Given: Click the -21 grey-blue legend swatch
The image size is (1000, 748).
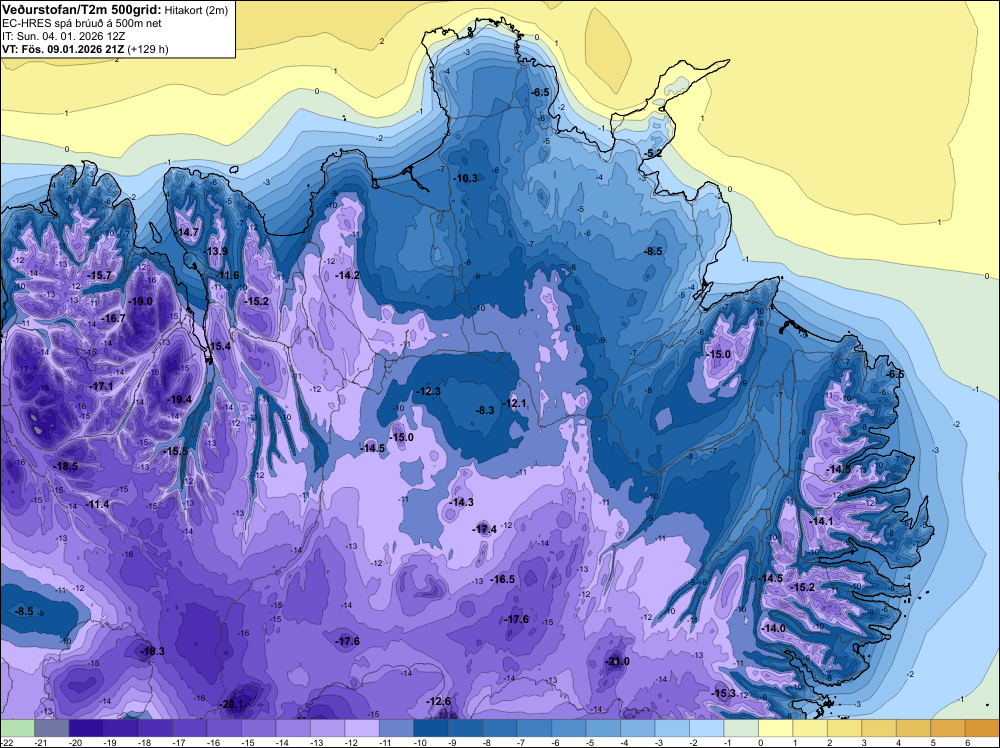Looking at the screenshot, I should [52, 728].
